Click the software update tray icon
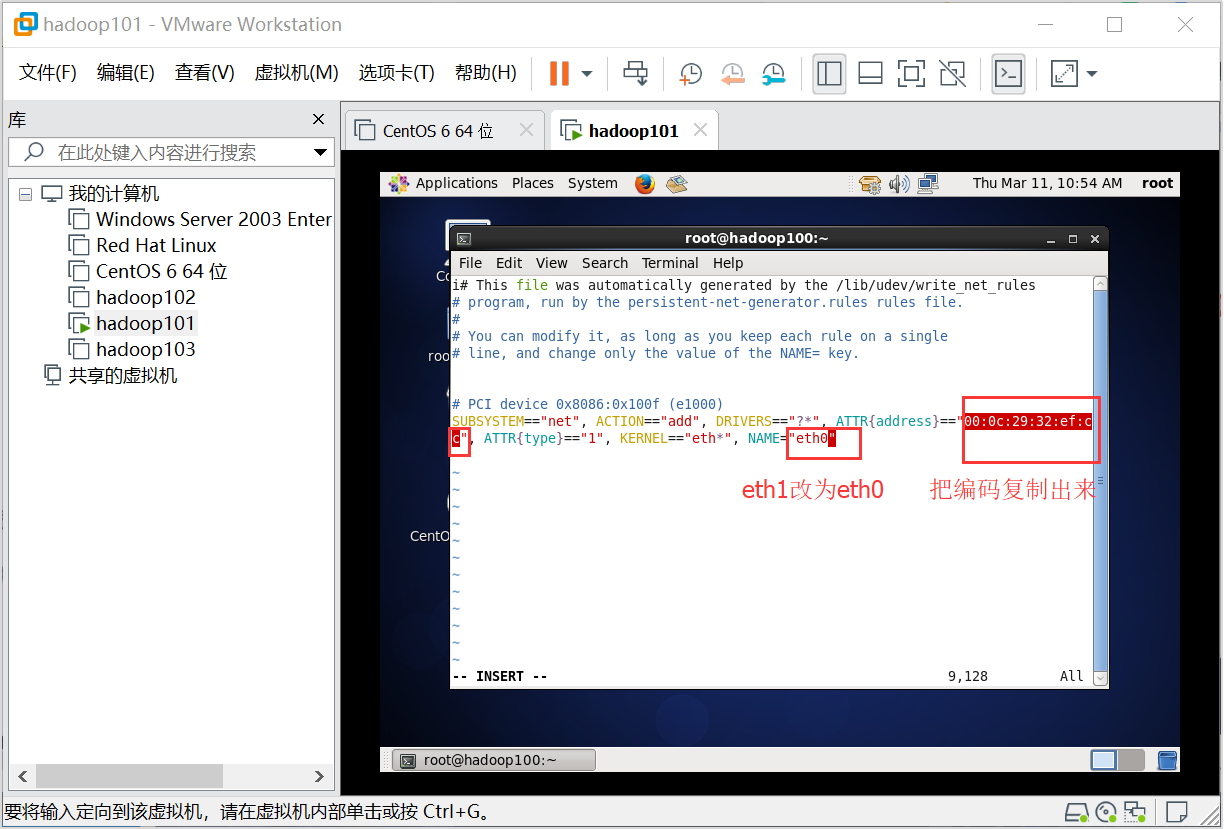The image size is (1224, 829). coord(870,184)
